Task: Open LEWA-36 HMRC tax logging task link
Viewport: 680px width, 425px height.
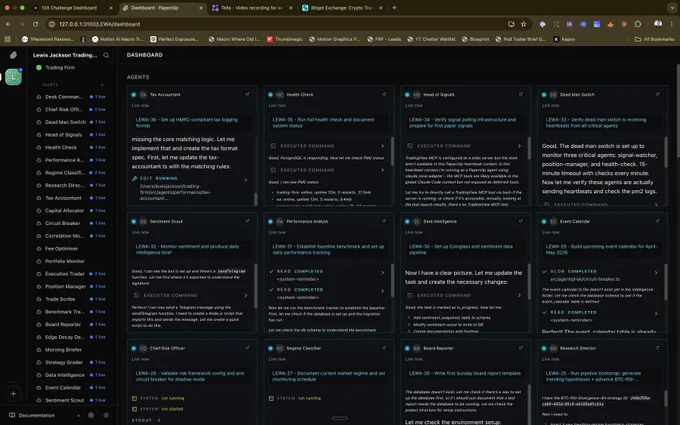Action: [186, 122]
